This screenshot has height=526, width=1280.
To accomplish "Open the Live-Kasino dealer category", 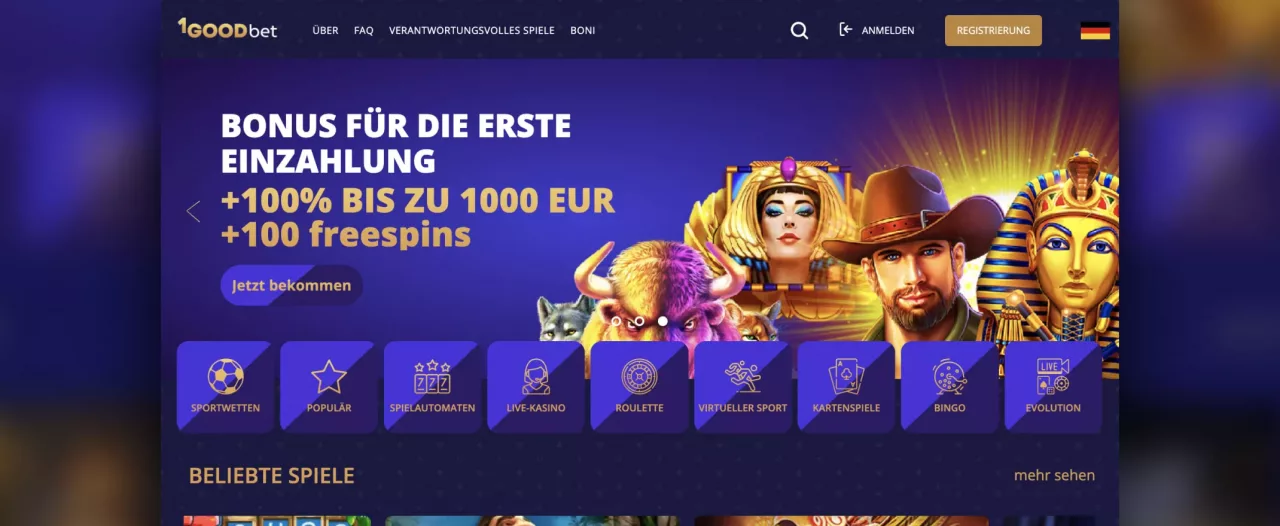I will (x=536, y=387).
